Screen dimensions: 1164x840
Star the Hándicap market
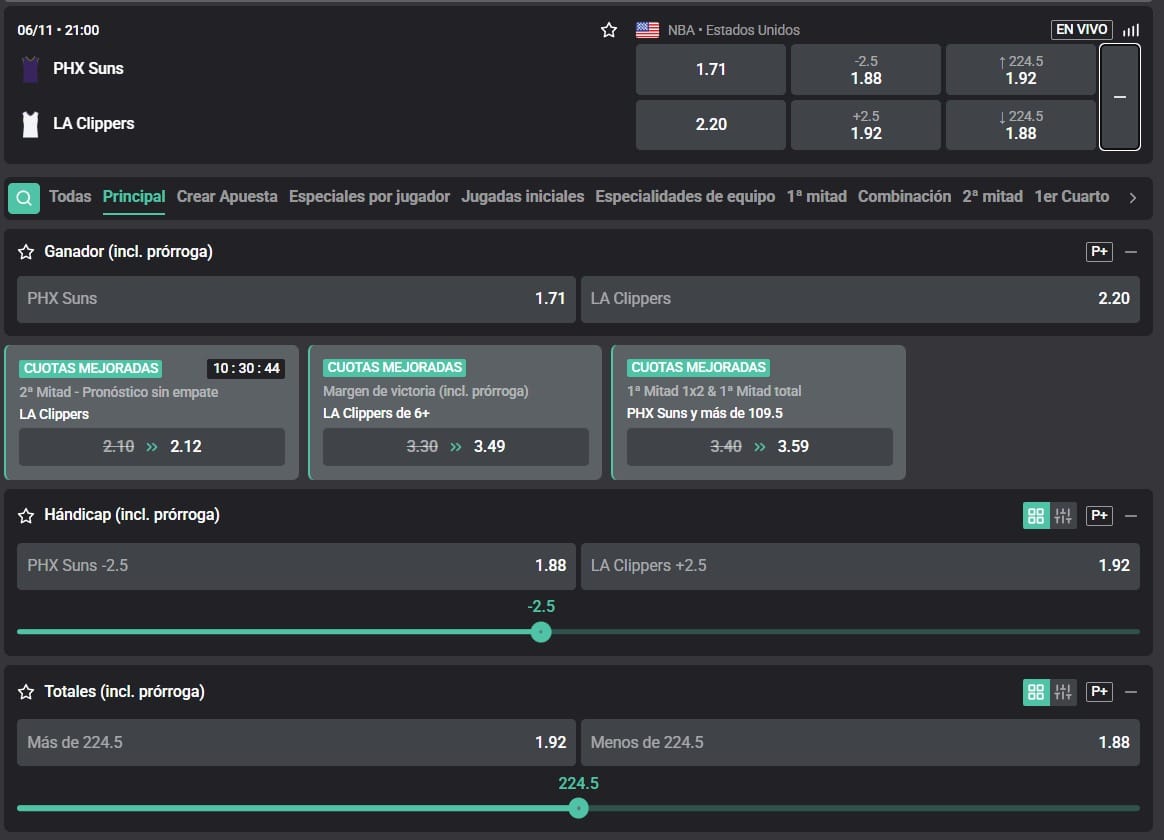click(26, 515)
